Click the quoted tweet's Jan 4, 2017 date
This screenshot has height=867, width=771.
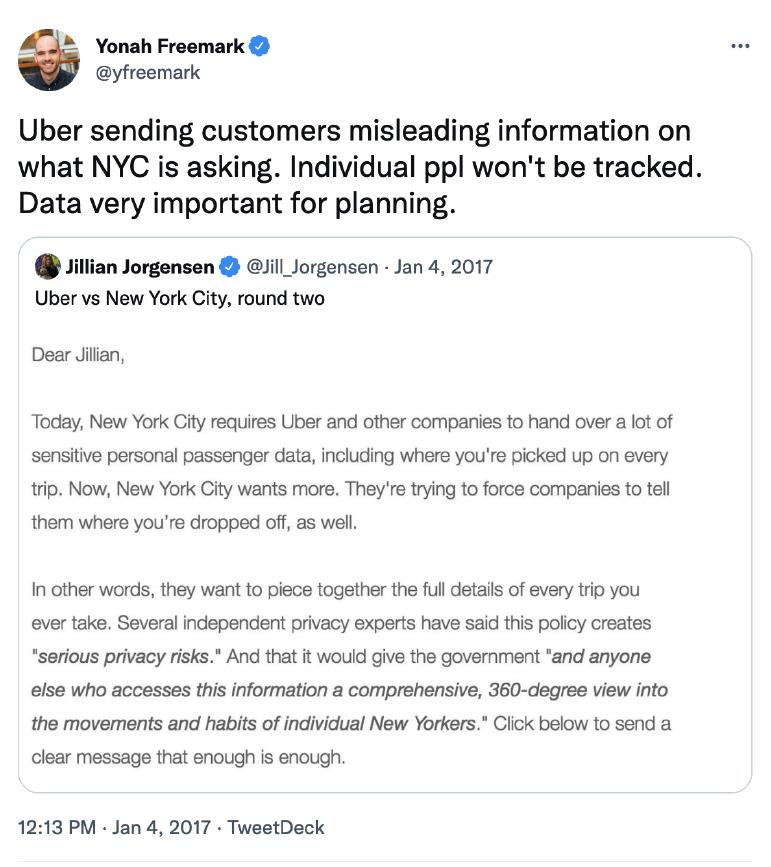click(443, 267)
